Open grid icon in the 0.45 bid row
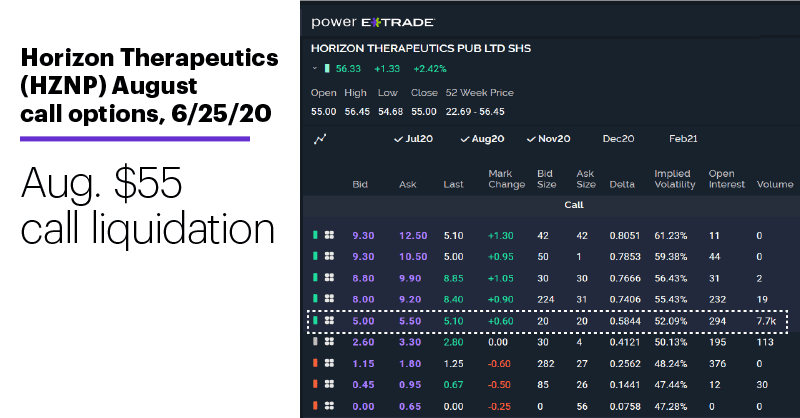The height and width of the screenshot is (418, 800). tap(330, 384)
